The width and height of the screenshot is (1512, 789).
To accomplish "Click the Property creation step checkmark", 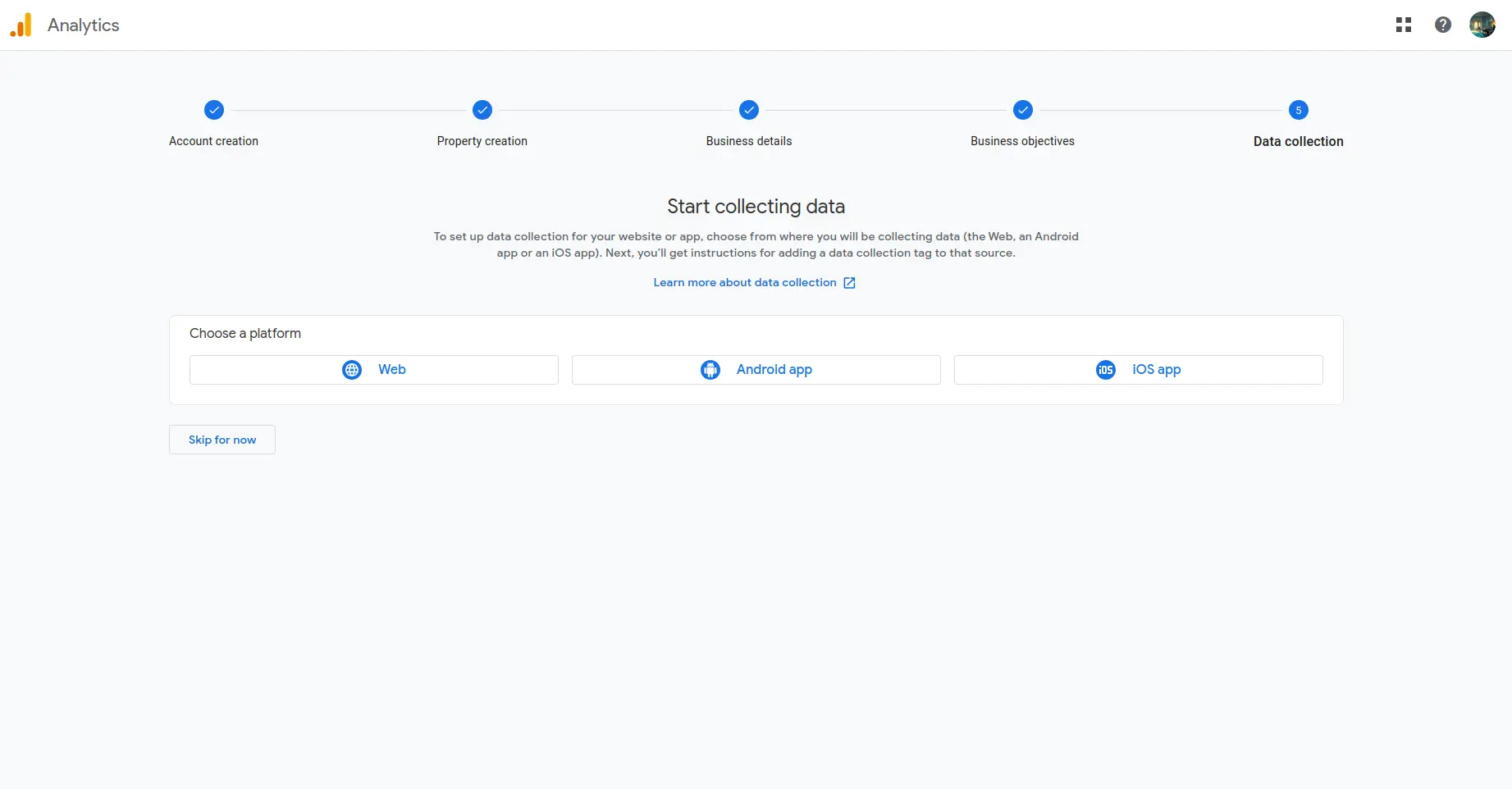I will point(482,110).
